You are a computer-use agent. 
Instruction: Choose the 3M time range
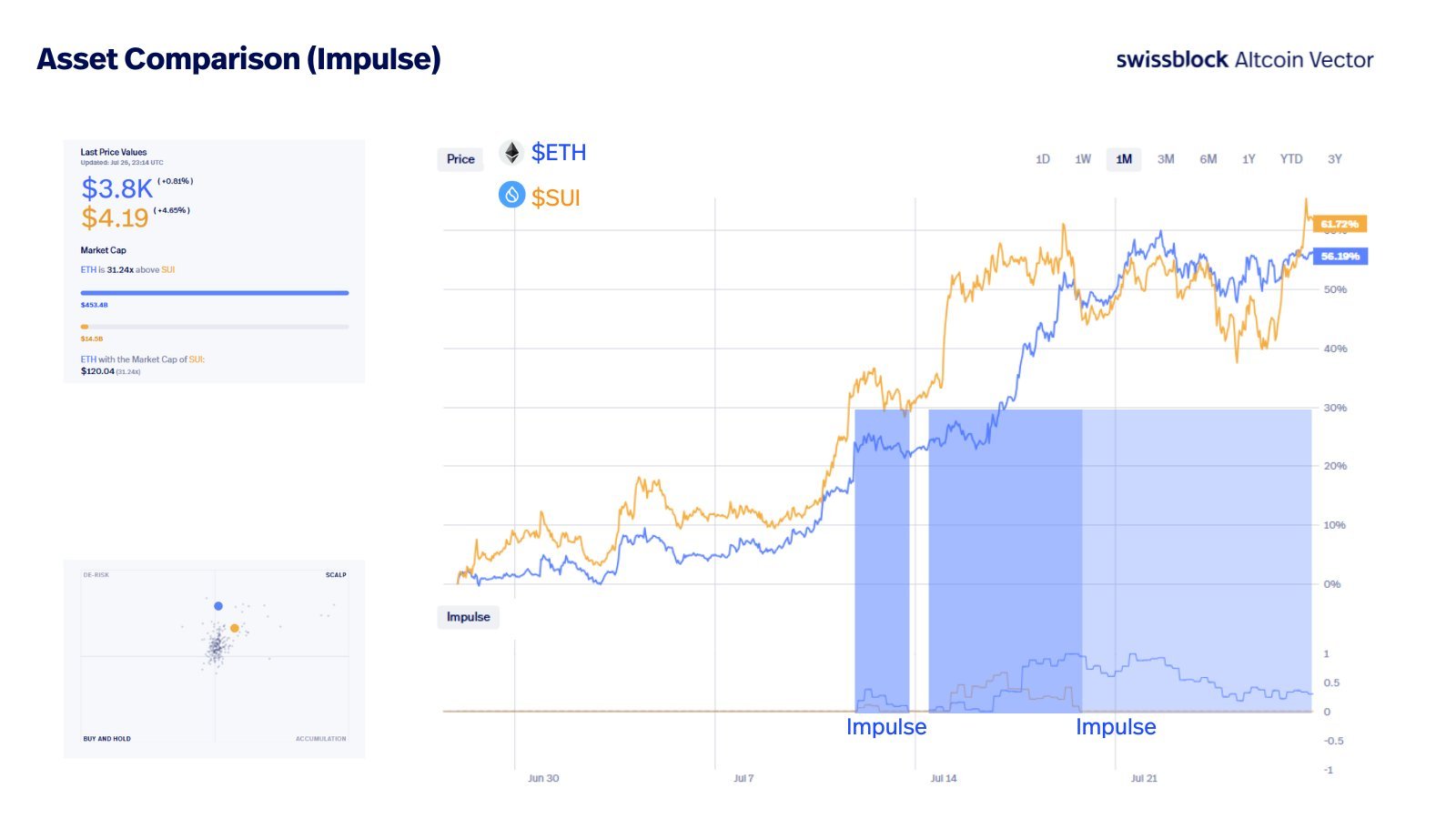click(x=1166, y=159)
